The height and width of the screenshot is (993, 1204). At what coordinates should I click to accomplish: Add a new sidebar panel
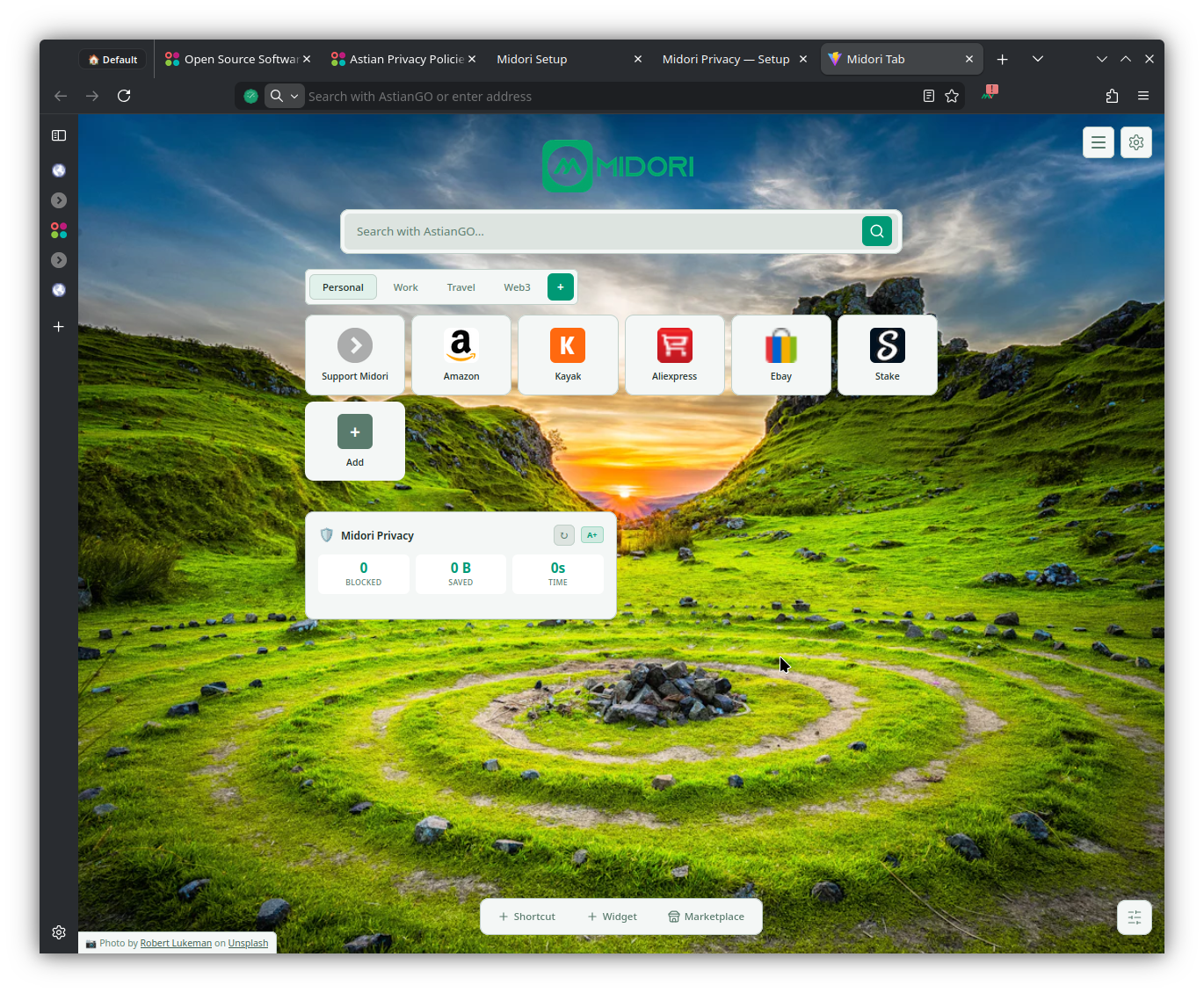(x=59, y=327)
